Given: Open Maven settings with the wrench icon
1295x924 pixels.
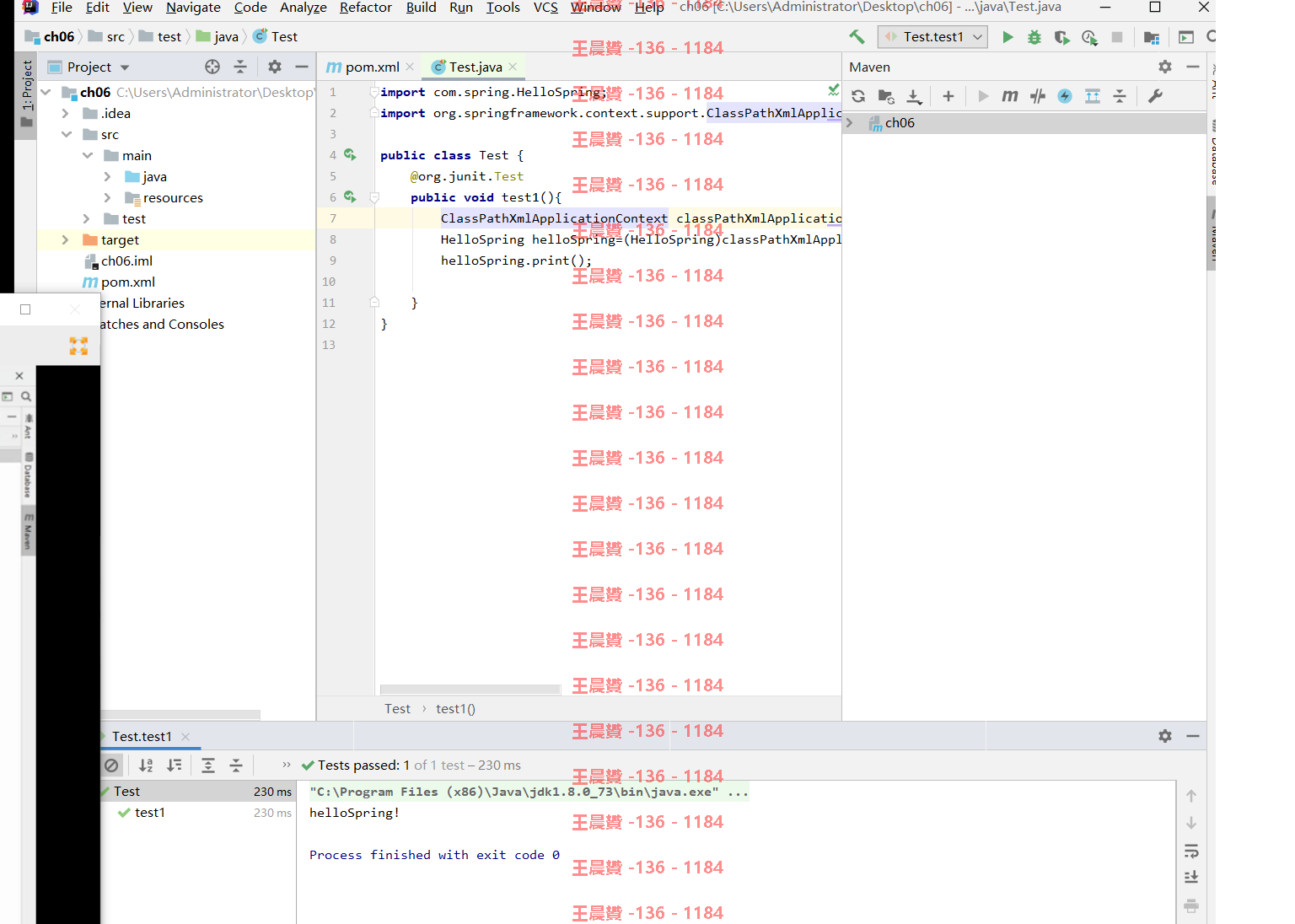Looking at the screenshot, I should [x=1156, y=96].
